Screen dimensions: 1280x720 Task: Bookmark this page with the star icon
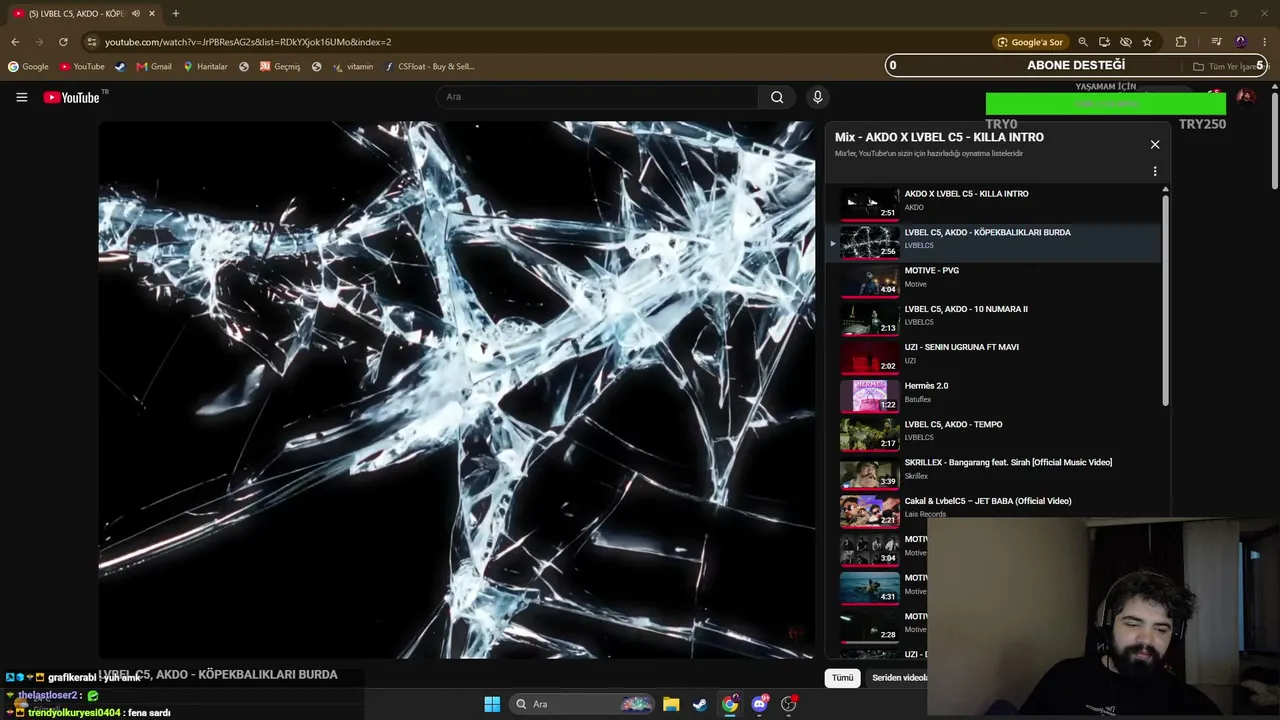(x=1147, y=42)
